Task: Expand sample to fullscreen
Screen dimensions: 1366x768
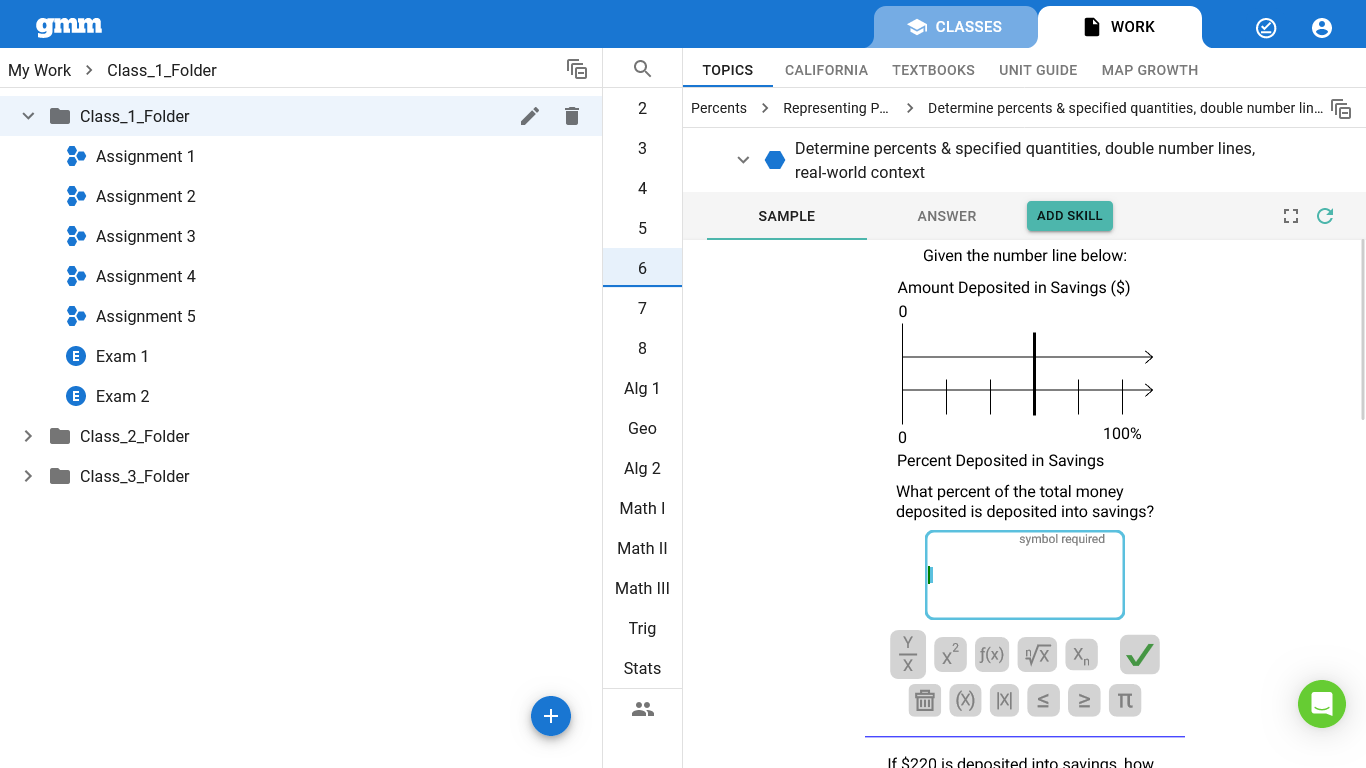Action: point(1291,216)
